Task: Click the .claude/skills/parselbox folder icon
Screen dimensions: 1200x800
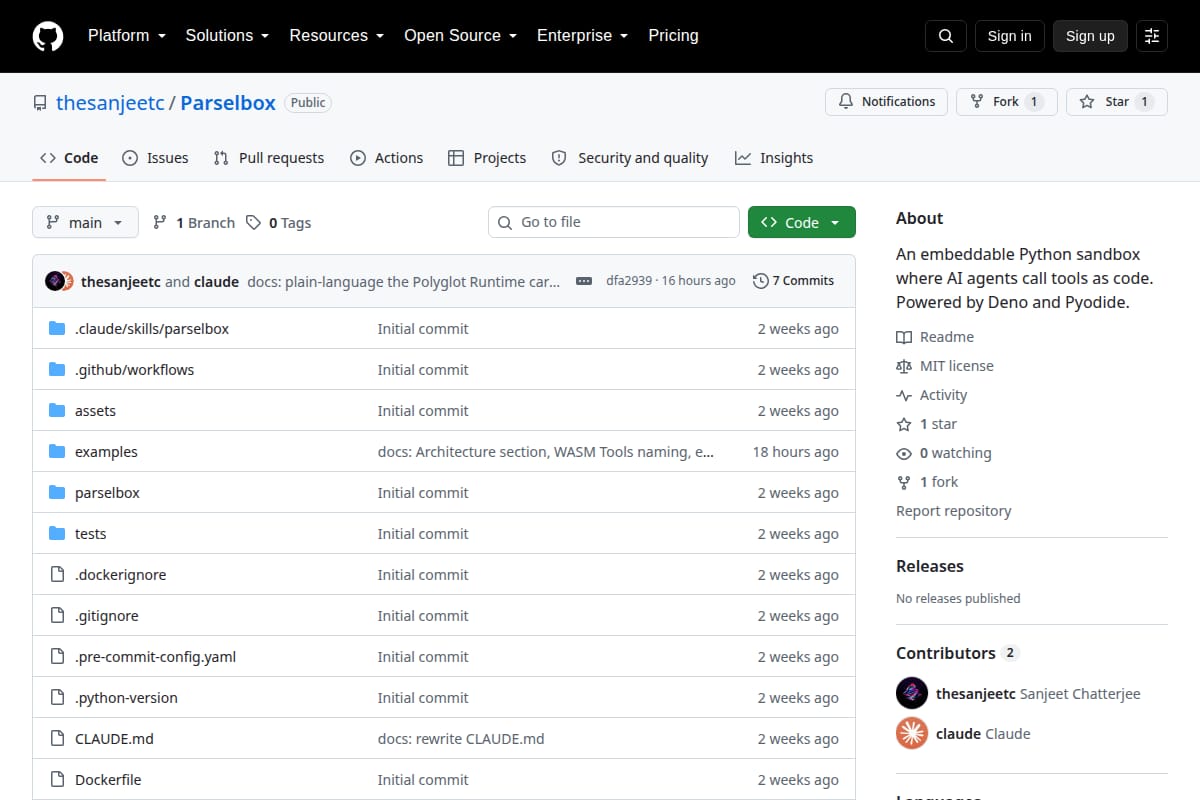Action: click(57, 329)
